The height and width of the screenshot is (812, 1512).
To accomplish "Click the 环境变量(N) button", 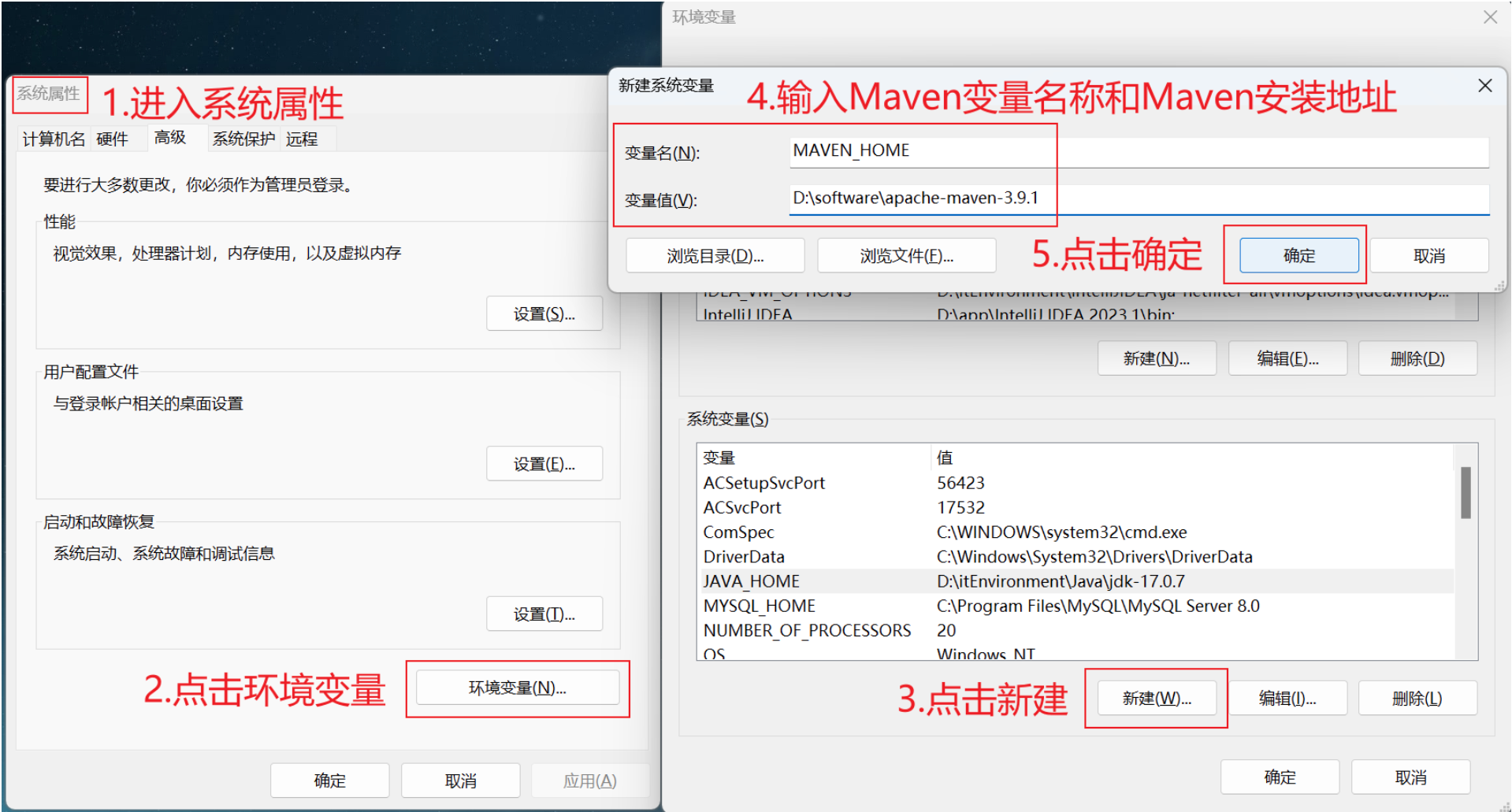I will tap(518, 688).
